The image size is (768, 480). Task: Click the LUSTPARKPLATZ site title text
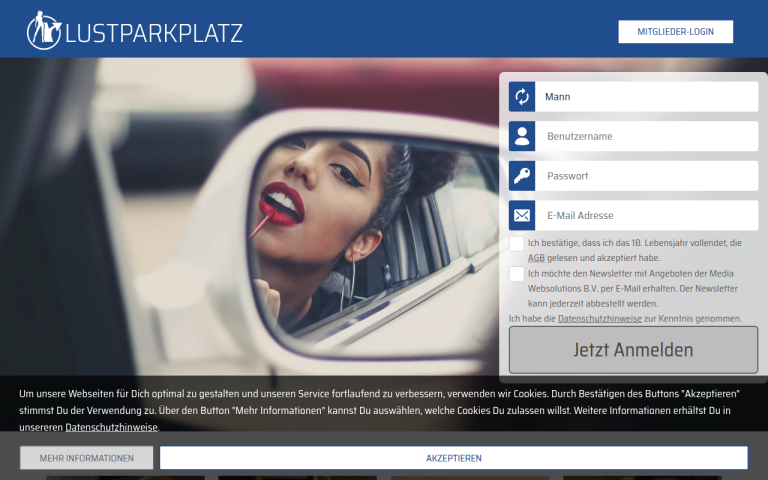(154, 33)
